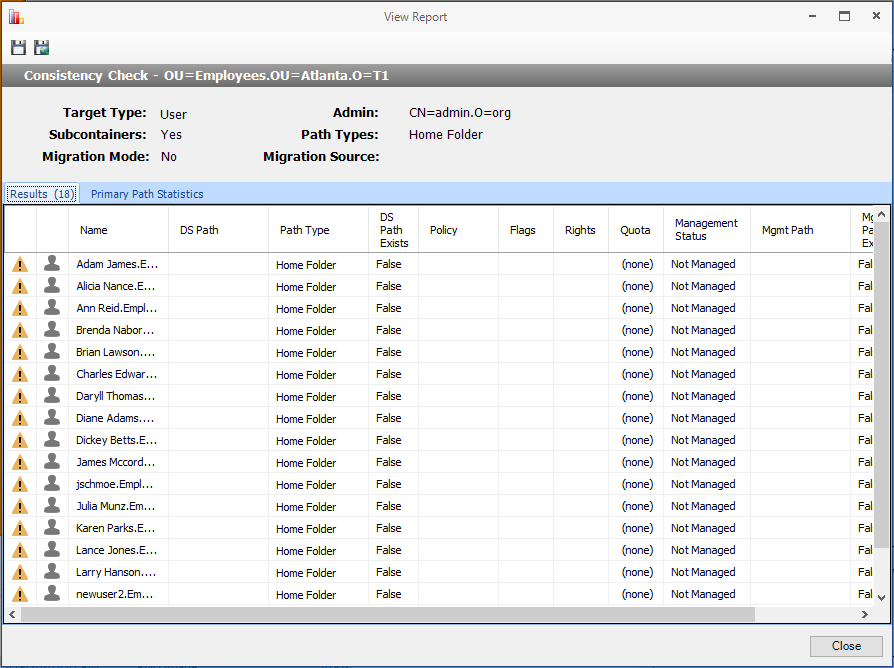Sort by the Name column header
Viewport: 894px width, 668px height.
[x=94, y=230]
